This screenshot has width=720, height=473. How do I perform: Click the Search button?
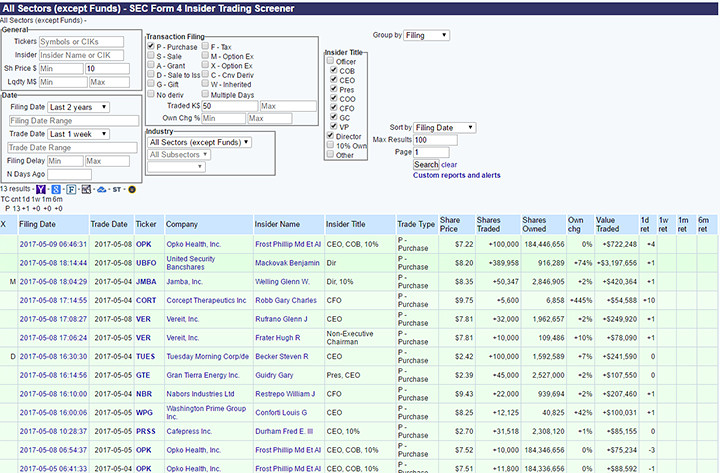point(426,164)
